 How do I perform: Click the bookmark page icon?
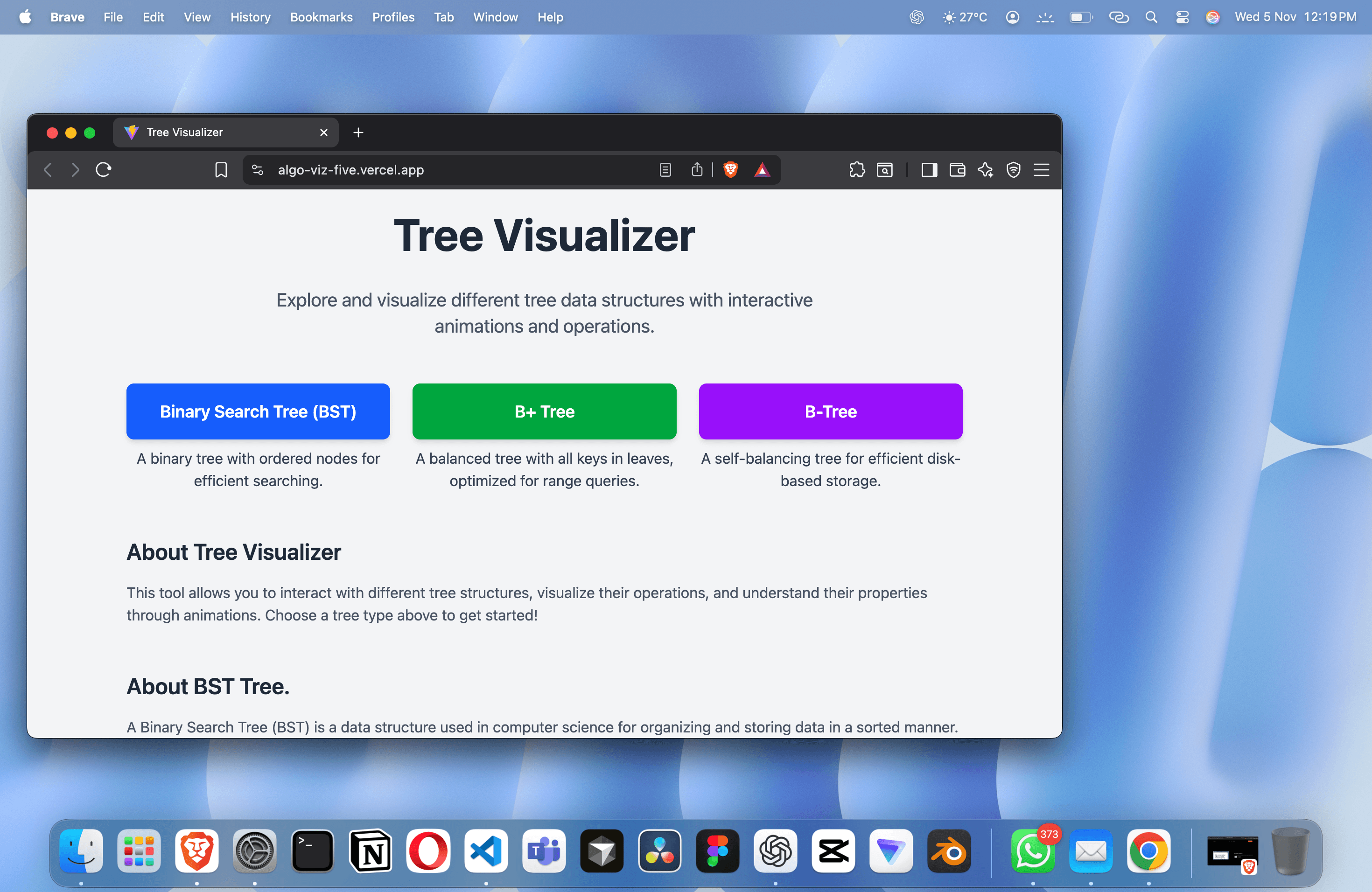221,169
